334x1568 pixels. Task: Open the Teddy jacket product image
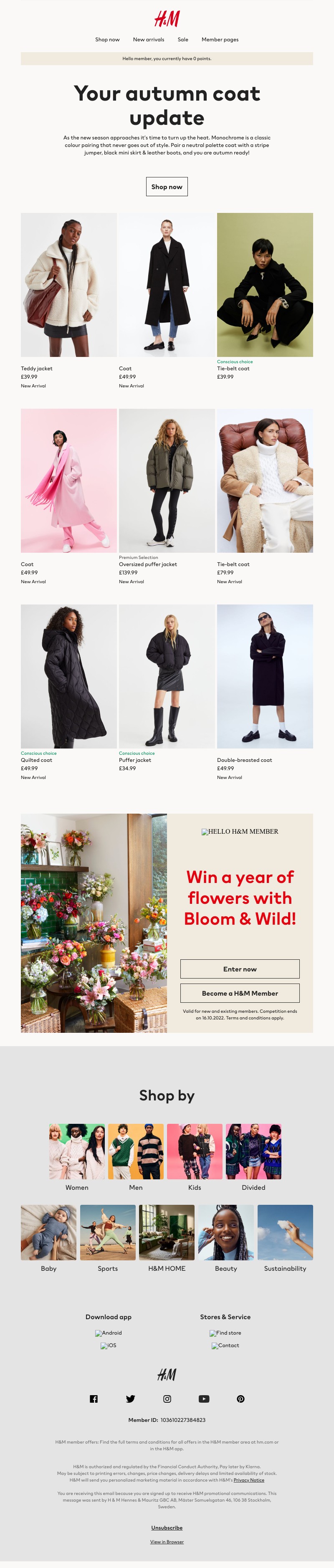coord(69,285)
